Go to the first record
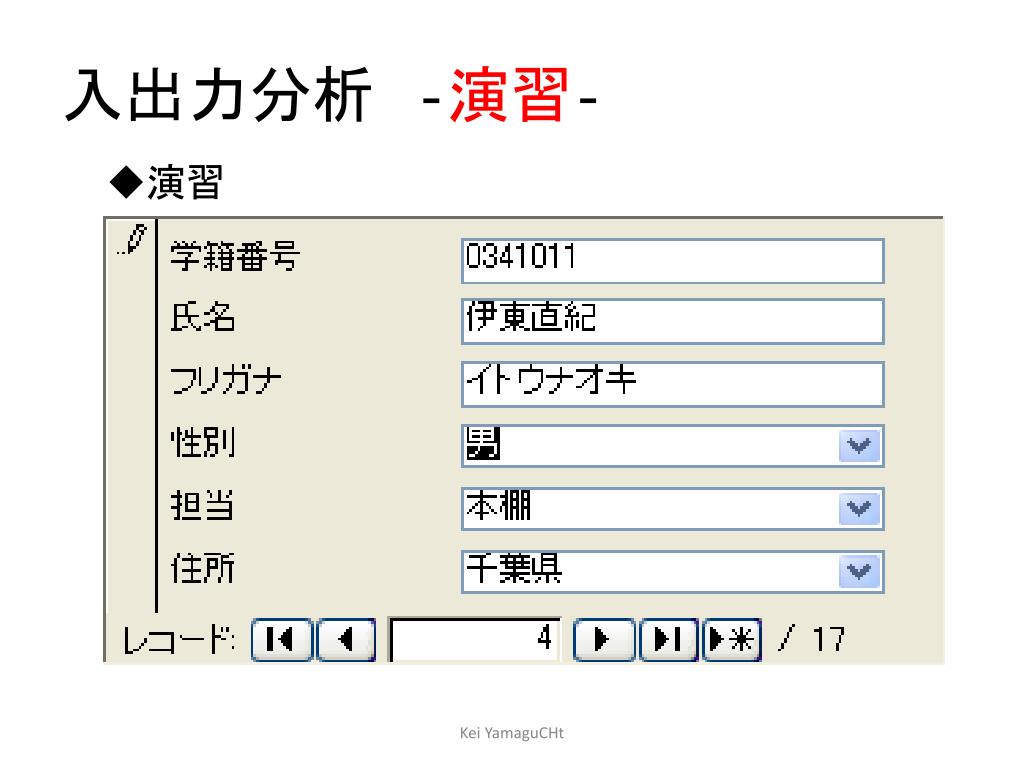Viewport: 1024px width, 768px height. (281, 640)
